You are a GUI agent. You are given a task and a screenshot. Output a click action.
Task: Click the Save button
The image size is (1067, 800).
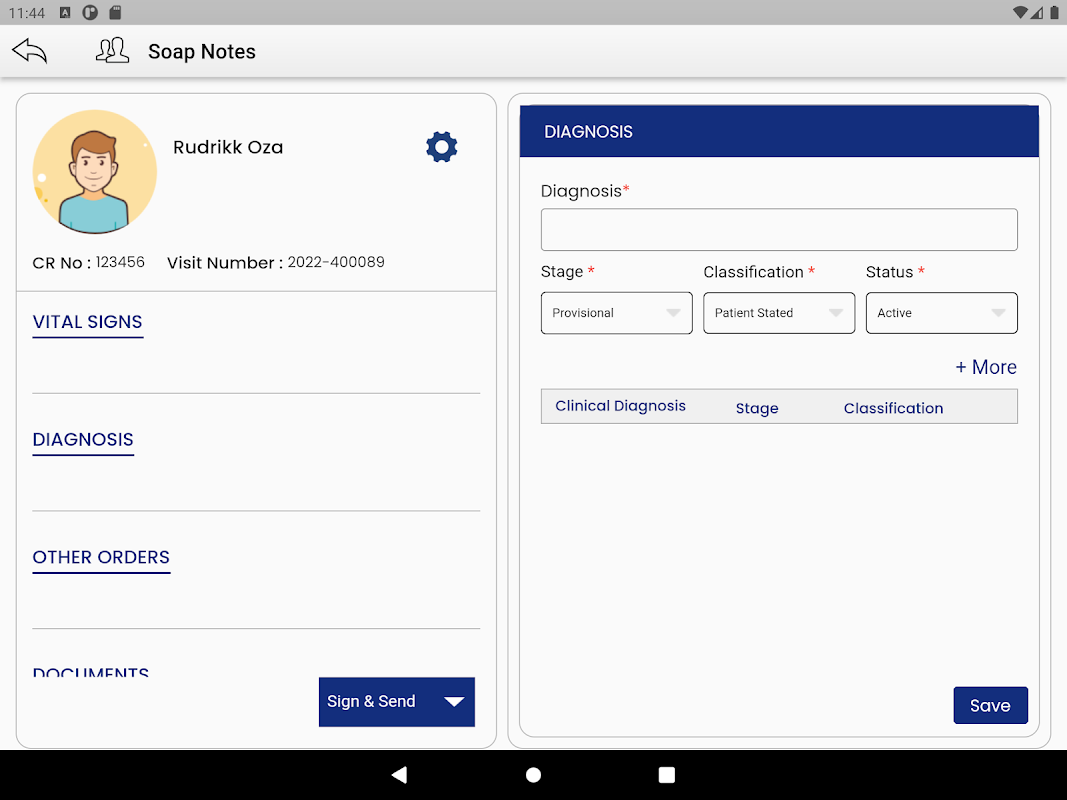[990, 705]
